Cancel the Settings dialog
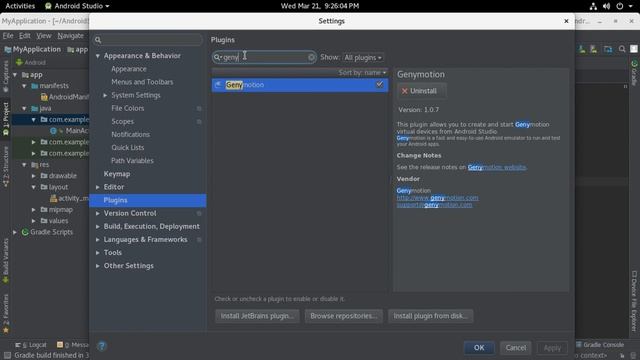Viewport: 640px width, 360px height. tap(516, 348)
